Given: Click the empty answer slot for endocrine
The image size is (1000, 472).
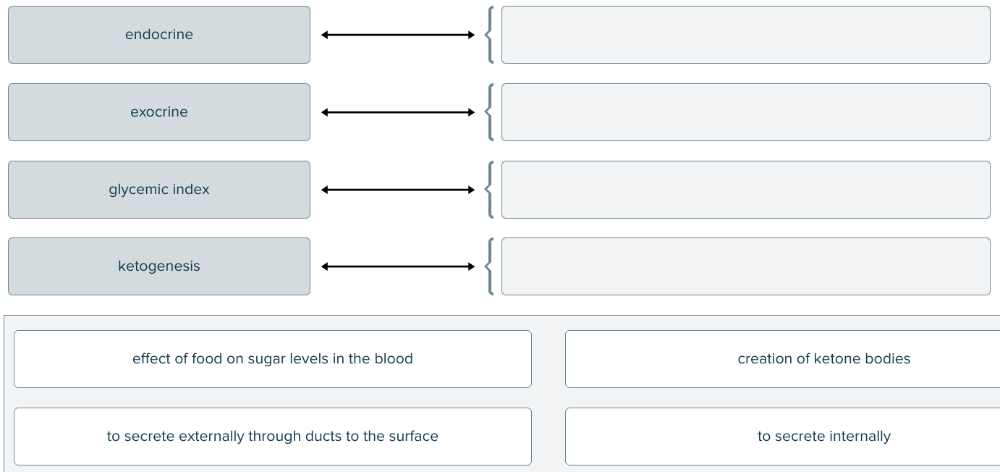Looking at the screenshot, I should click(x=745, y=35).
